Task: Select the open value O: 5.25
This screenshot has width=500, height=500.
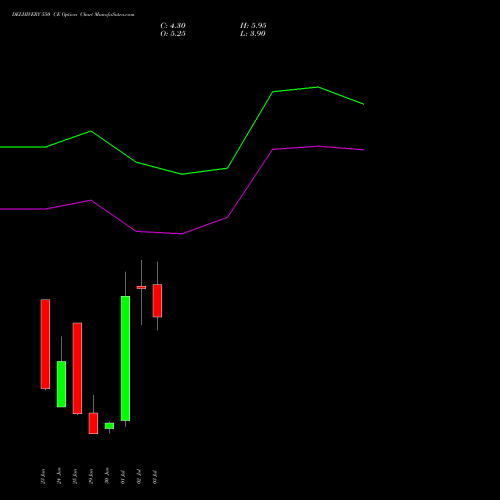Action: tap(173, 34)
